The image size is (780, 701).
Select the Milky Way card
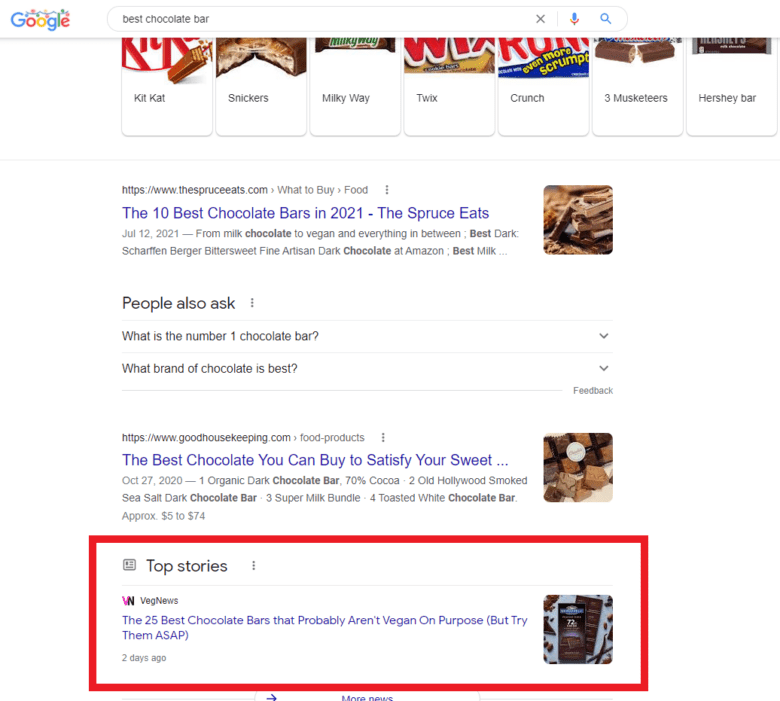(355, 86)
